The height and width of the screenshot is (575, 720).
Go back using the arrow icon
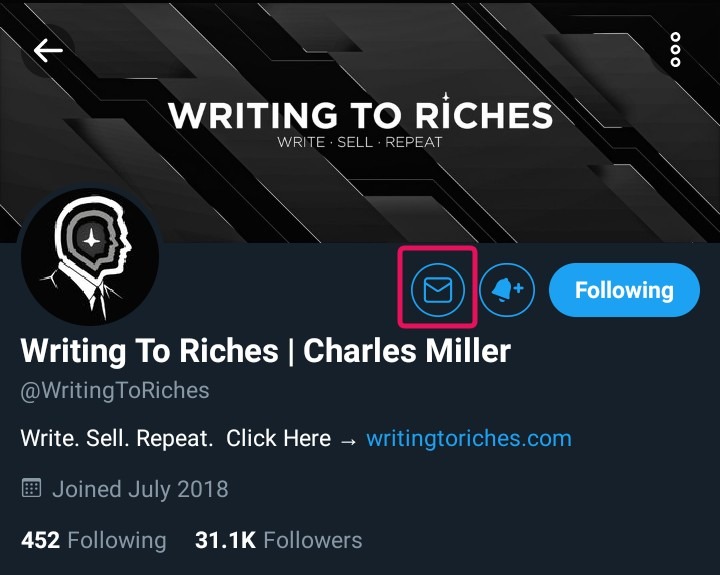pos(48,50)
